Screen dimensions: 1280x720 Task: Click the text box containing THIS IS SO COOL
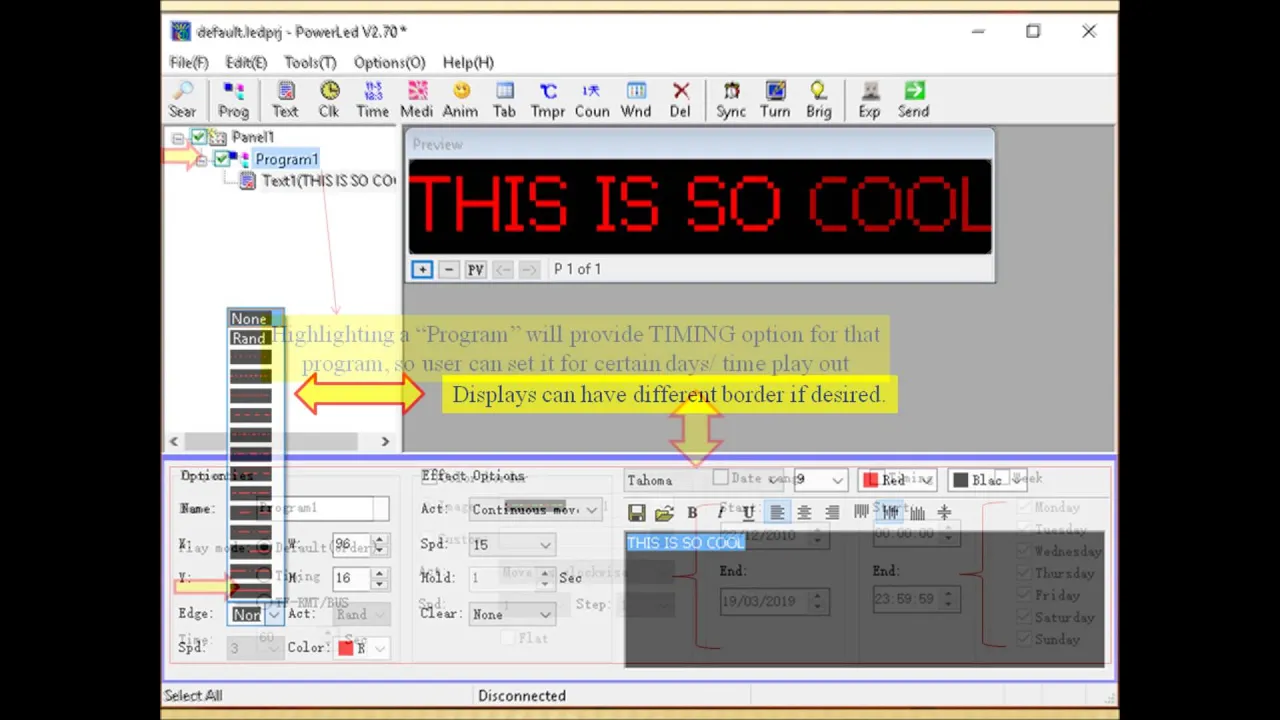point(864,599)
